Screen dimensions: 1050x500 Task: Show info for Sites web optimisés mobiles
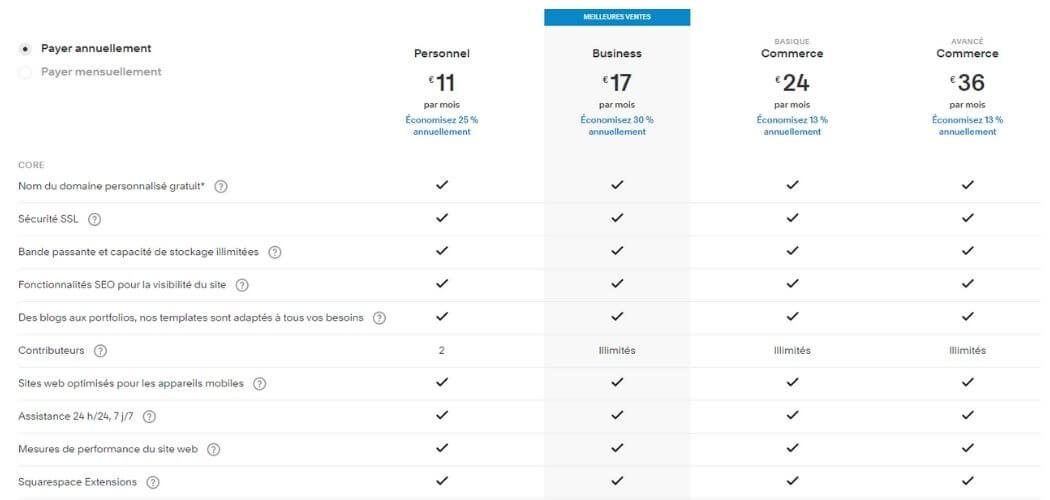point(260,384)
